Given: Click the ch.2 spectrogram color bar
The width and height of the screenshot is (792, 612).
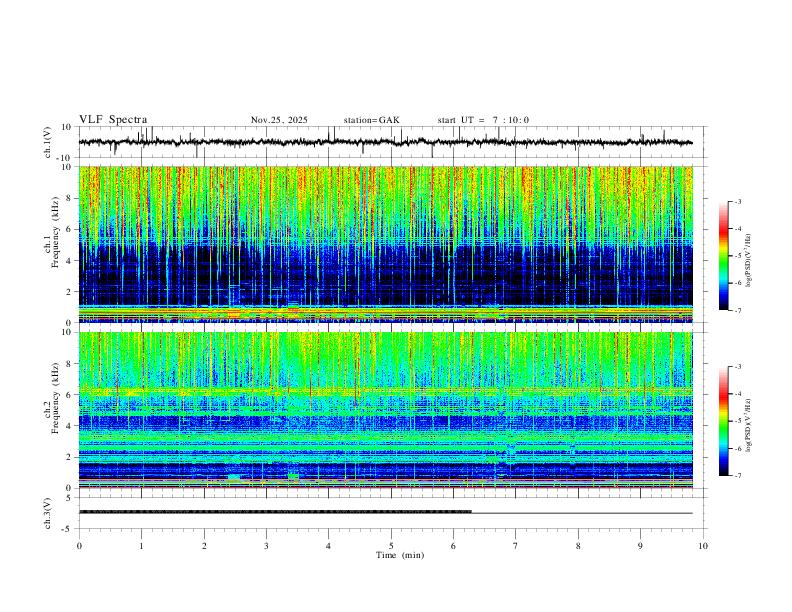Looking at the screenshot, I should [723, 421].
